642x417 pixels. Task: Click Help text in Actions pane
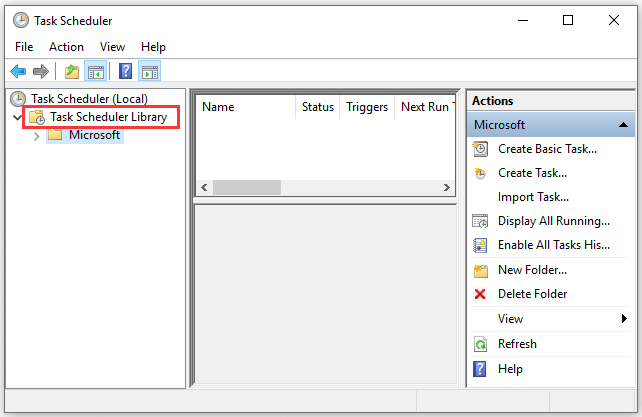(510, 369)
